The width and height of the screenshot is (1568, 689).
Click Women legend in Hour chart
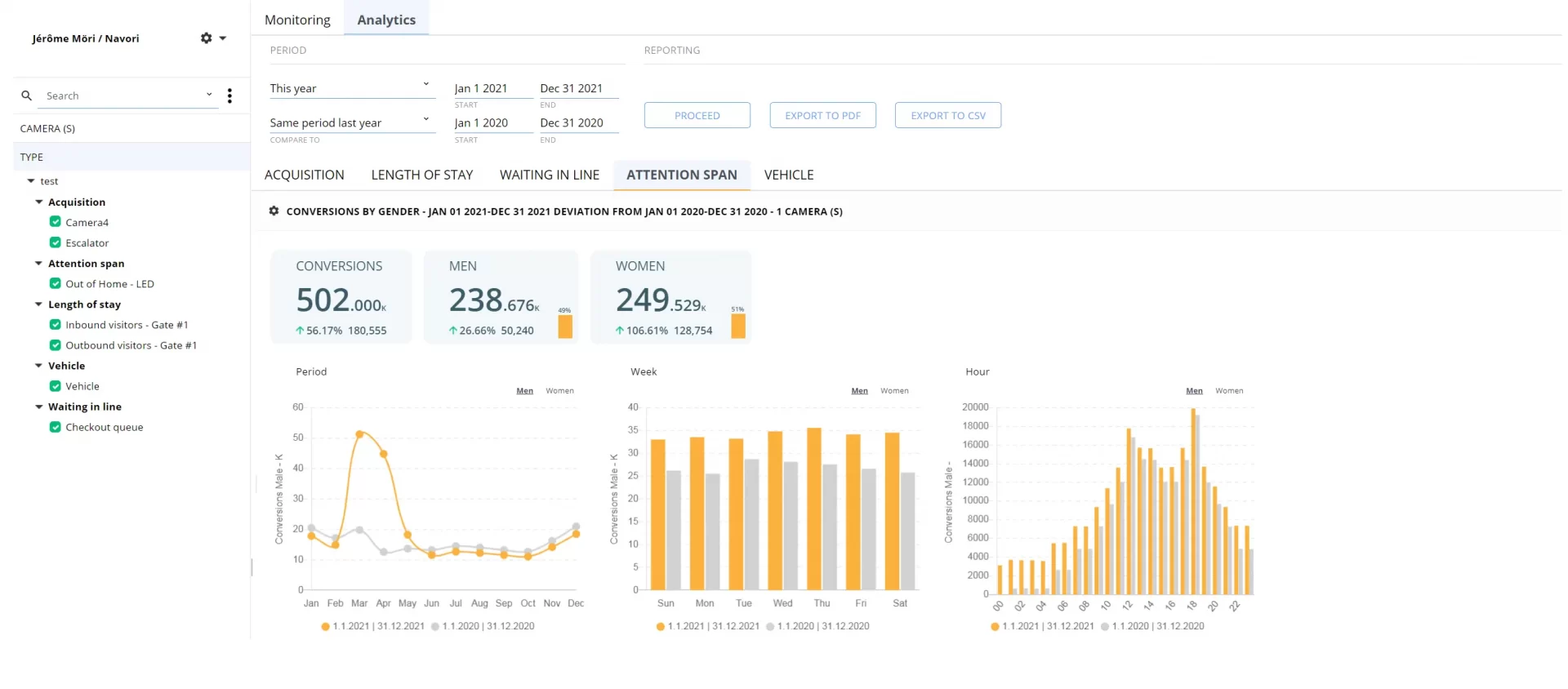tap(1228, 391)
